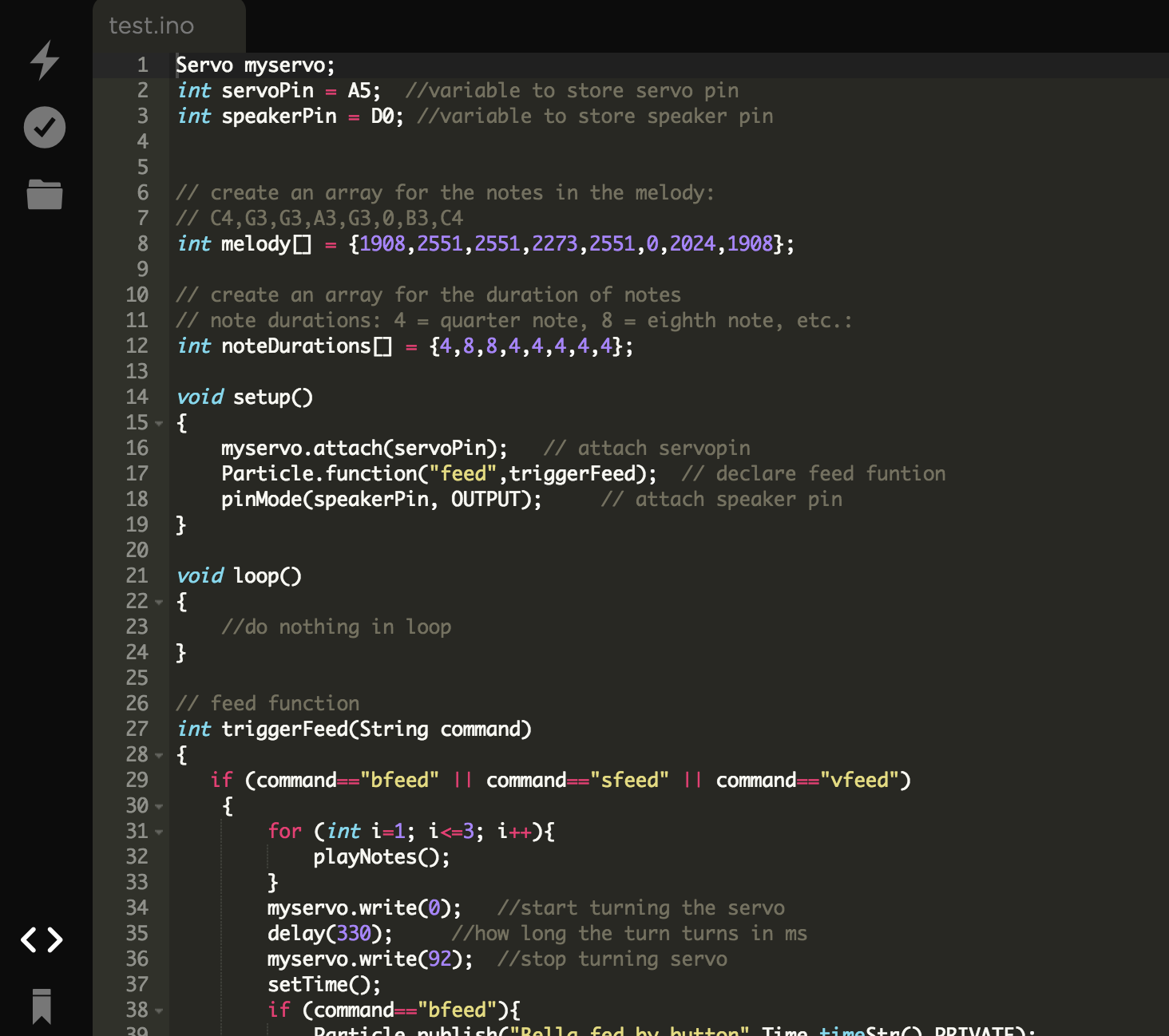
Task: Click "setup()" on line 14
Action: click(273, 397)
